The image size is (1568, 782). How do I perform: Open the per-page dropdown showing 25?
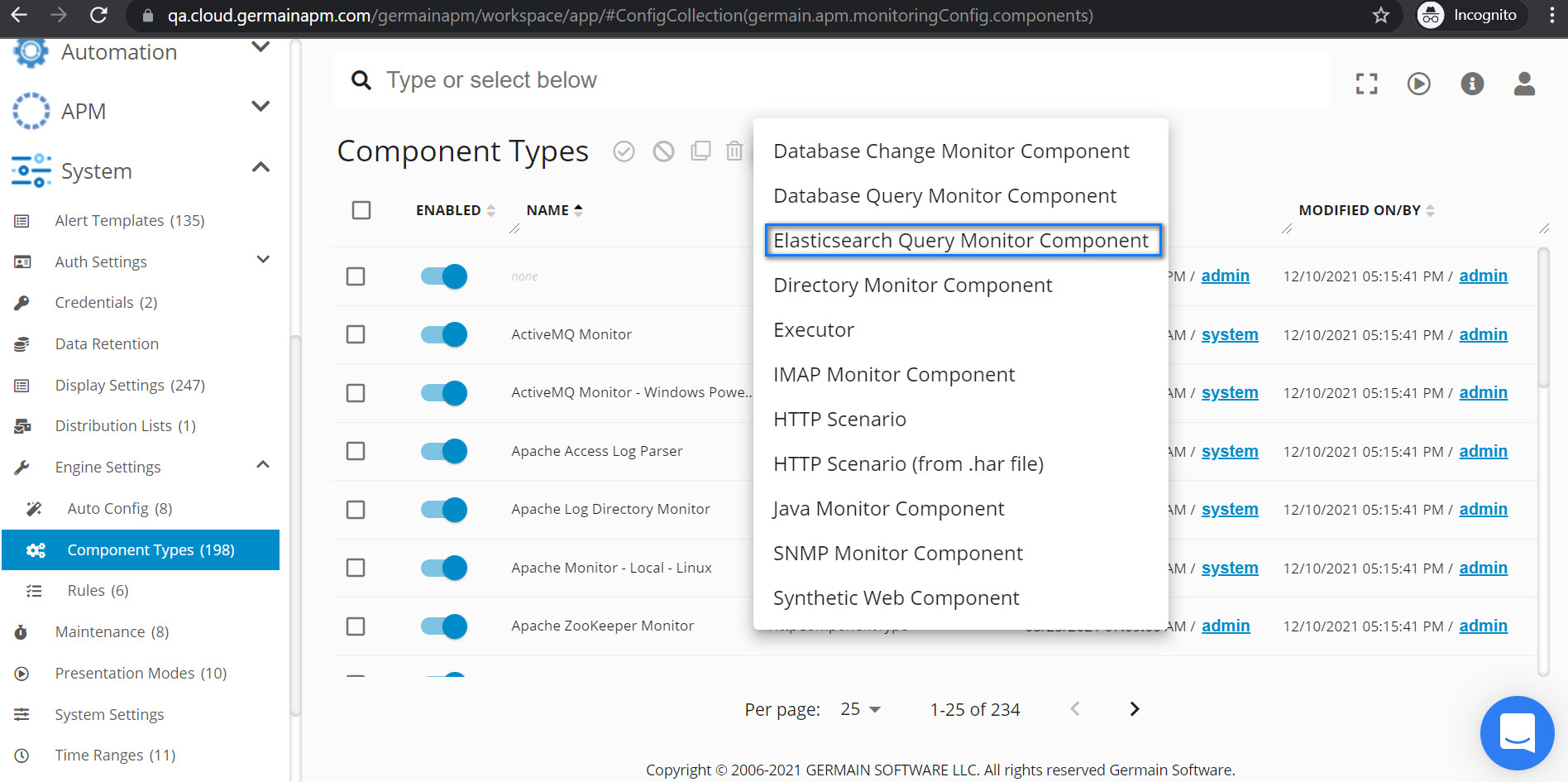pos(860,709)
